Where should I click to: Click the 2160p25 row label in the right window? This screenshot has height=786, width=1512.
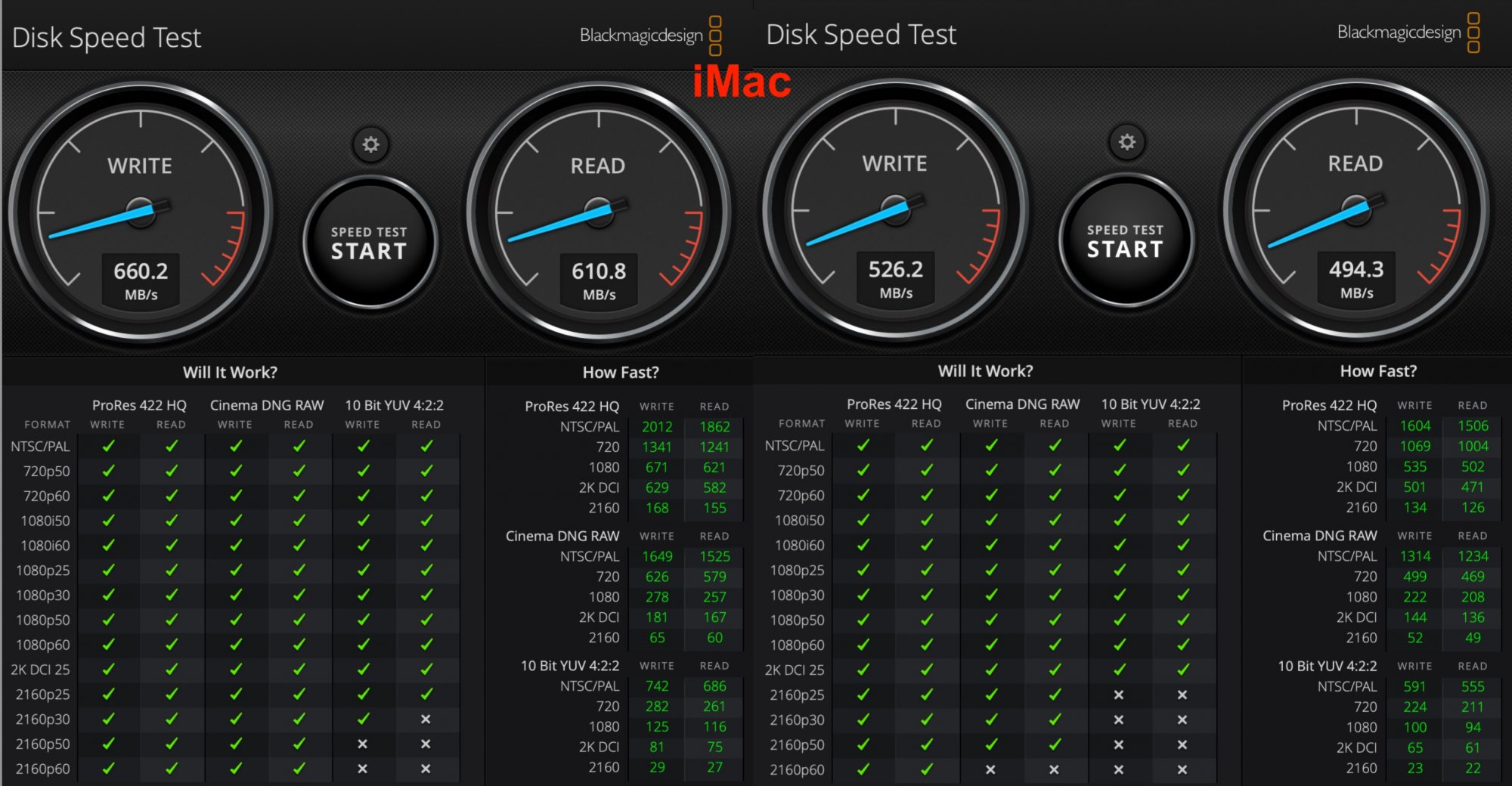(x=798, y=695)
